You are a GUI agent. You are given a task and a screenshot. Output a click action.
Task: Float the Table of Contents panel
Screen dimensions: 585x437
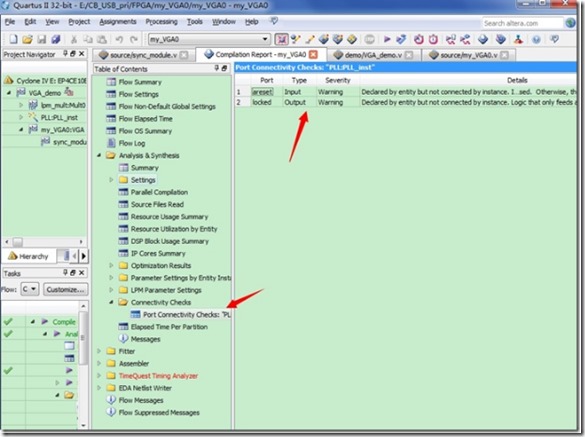pyautogui.click(x=224, y=68)
